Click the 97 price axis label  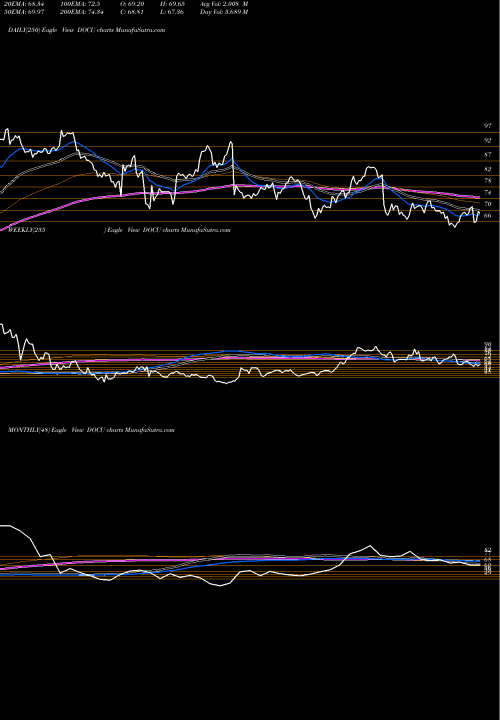[488, 126]
